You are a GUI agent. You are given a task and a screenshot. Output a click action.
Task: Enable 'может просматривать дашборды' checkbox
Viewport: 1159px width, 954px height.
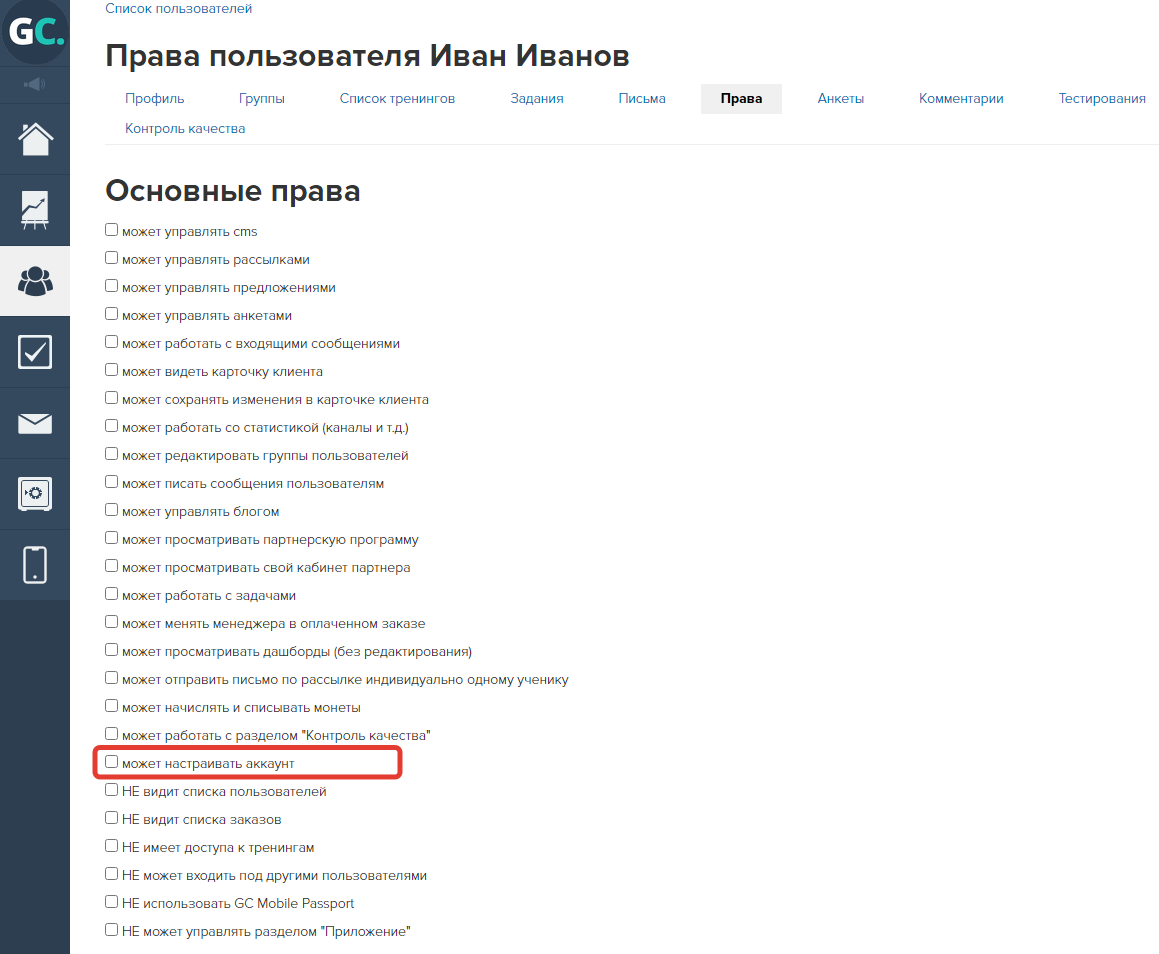pos(112,650)
